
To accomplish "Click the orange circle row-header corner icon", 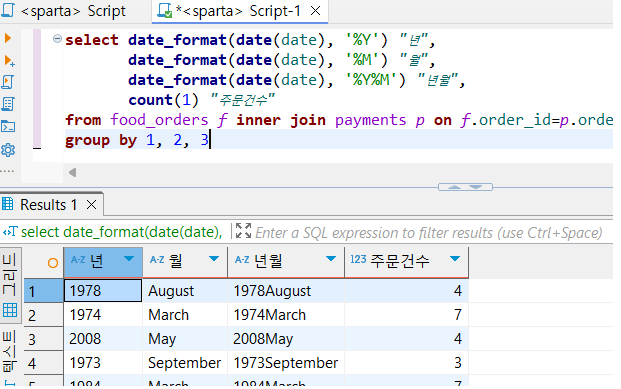I will [x=53, y=263].
